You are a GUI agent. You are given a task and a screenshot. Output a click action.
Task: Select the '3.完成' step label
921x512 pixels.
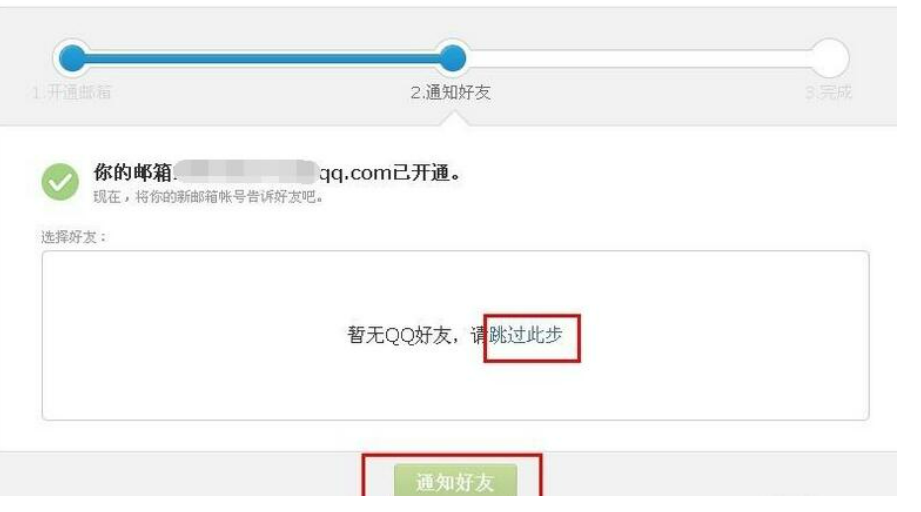[828, 92]
